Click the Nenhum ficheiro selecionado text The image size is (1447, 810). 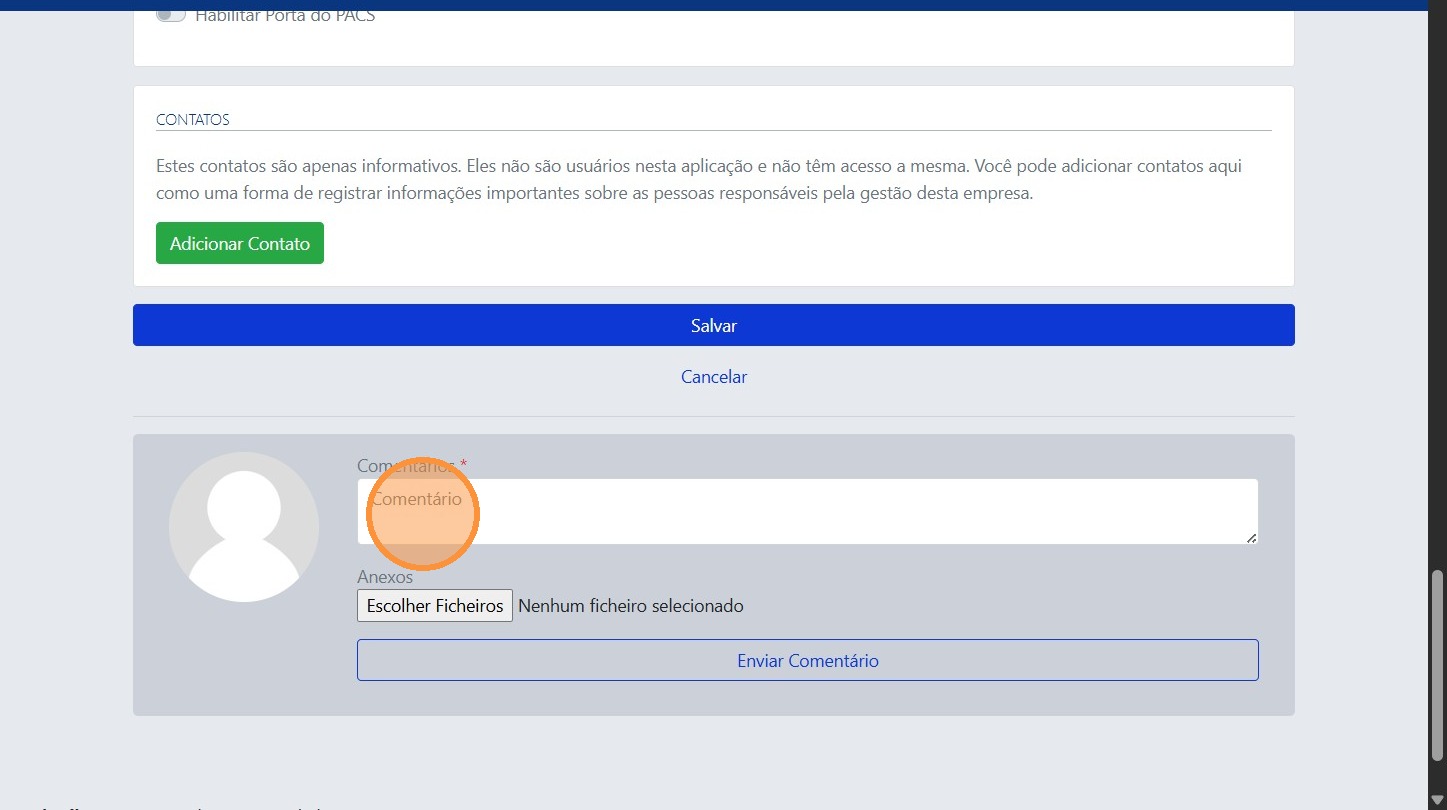pos(630,606)
